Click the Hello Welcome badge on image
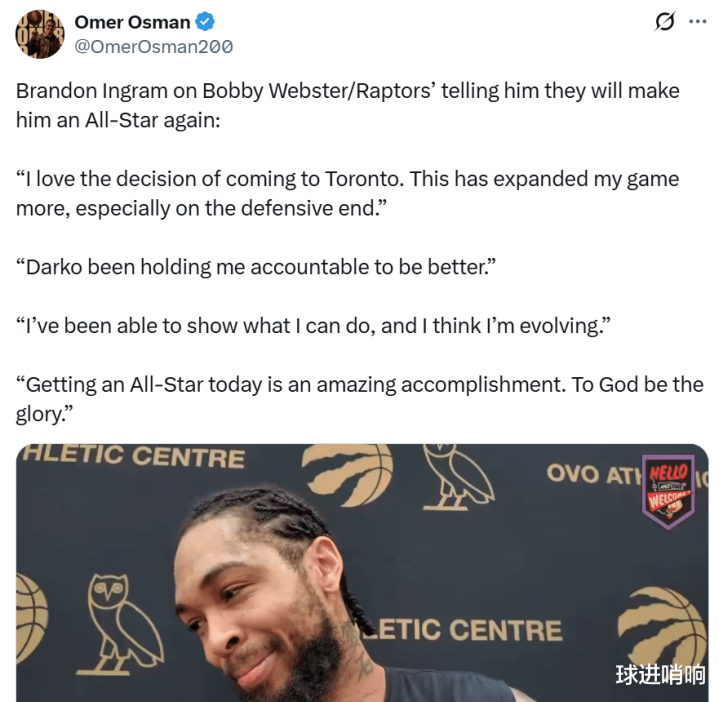 pyautogui.click(x=669, y=492)
